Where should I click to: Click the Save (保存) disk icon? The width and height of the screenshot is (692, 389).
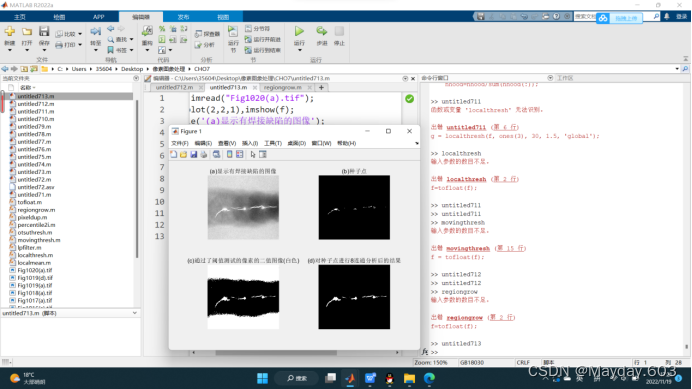tap(44, 32)
